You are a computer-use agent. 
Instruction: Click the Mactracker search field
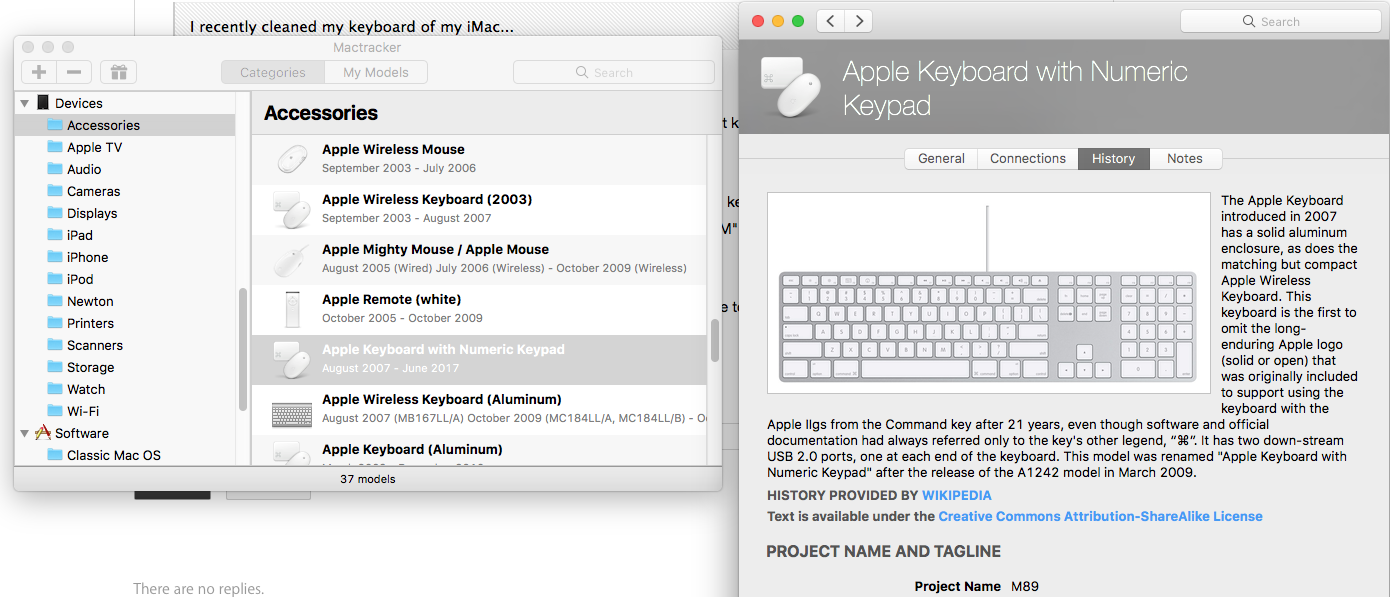click(x=614, y=72)
